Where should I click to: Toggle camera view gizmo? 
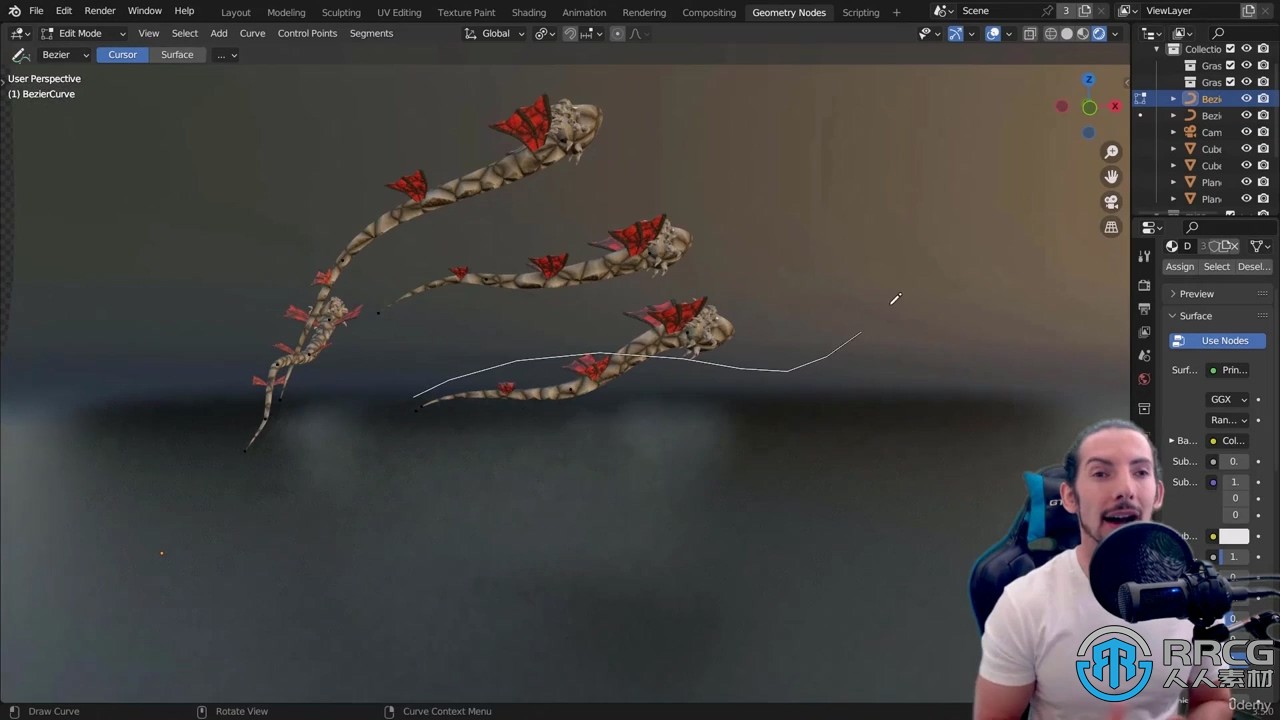point(1111,202)
